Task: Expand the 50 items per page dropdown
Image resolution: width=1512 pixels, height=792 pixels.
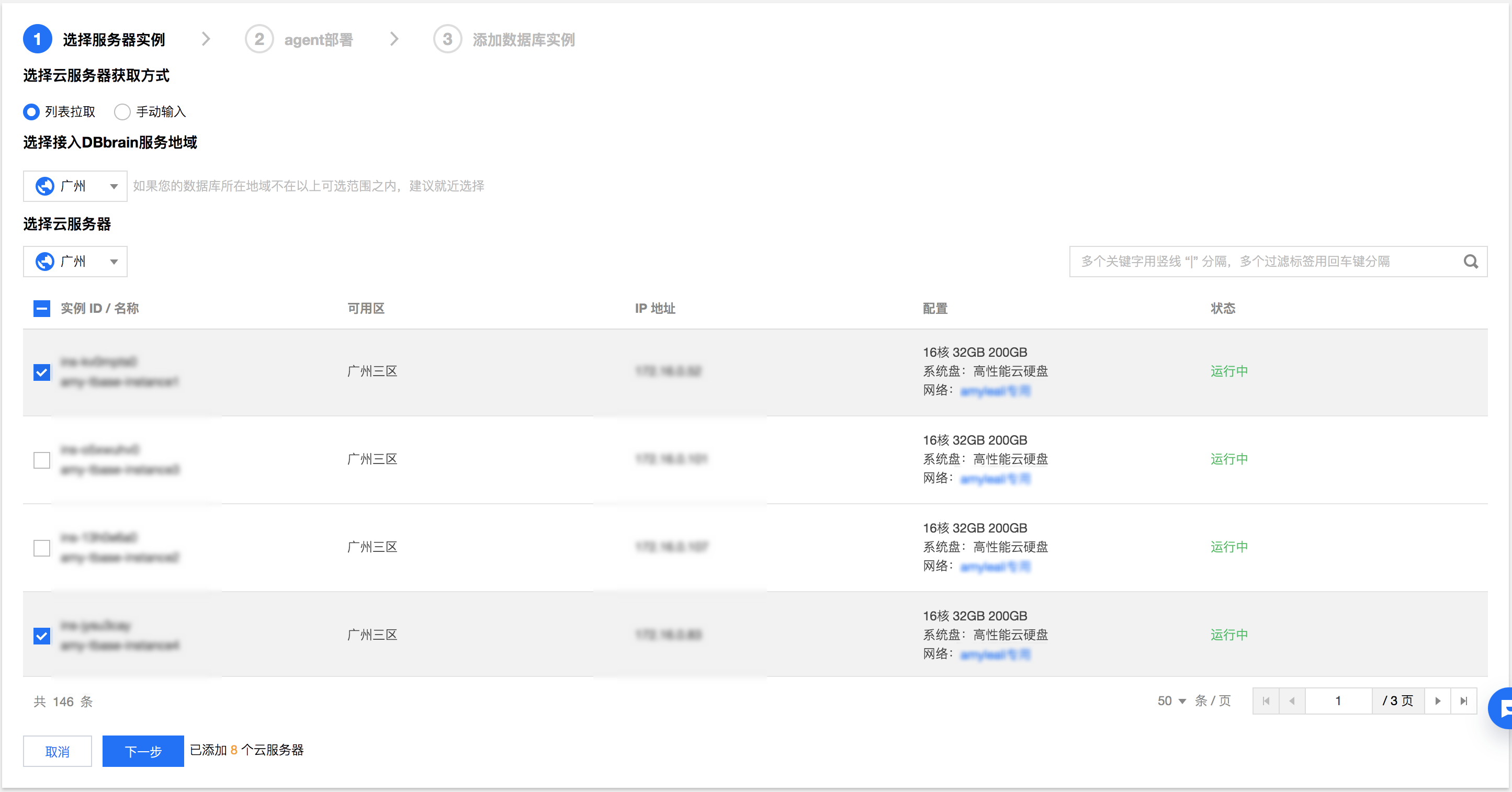Action: pyautogui.click(x=1171, y=701)
